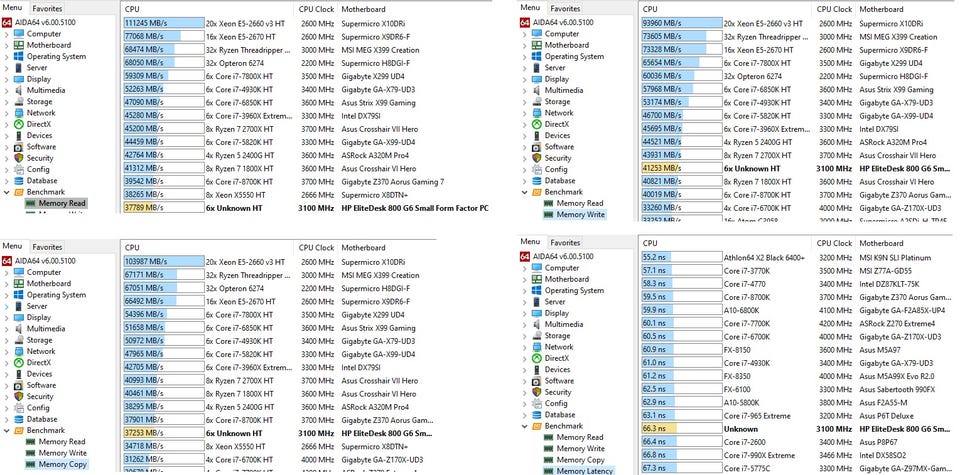Collapse the Benchmark node in the Memory Latency window
Screen dimensions: 960x475
pos(525,425)
